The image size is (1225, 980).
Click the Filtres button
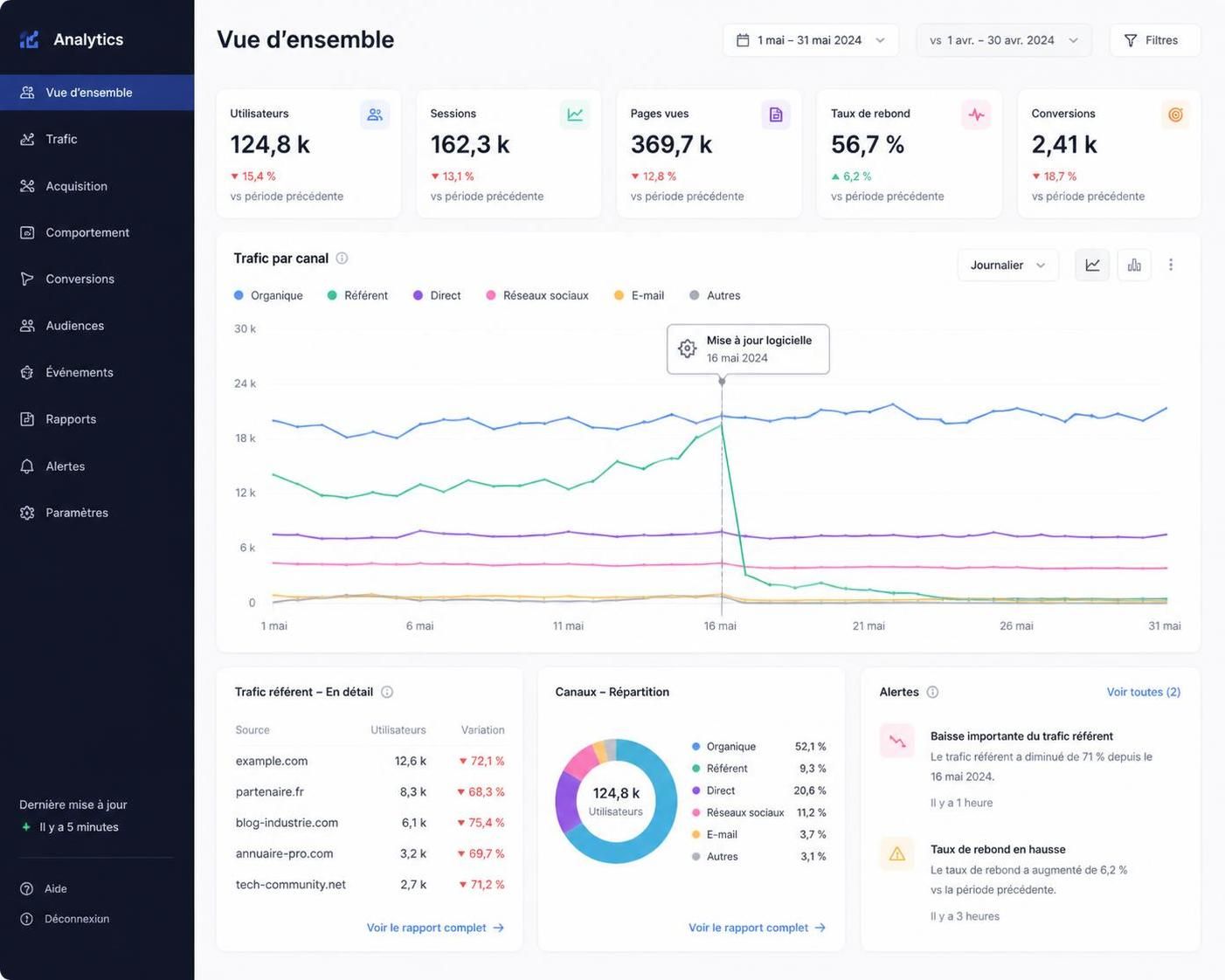[1155, 40]
